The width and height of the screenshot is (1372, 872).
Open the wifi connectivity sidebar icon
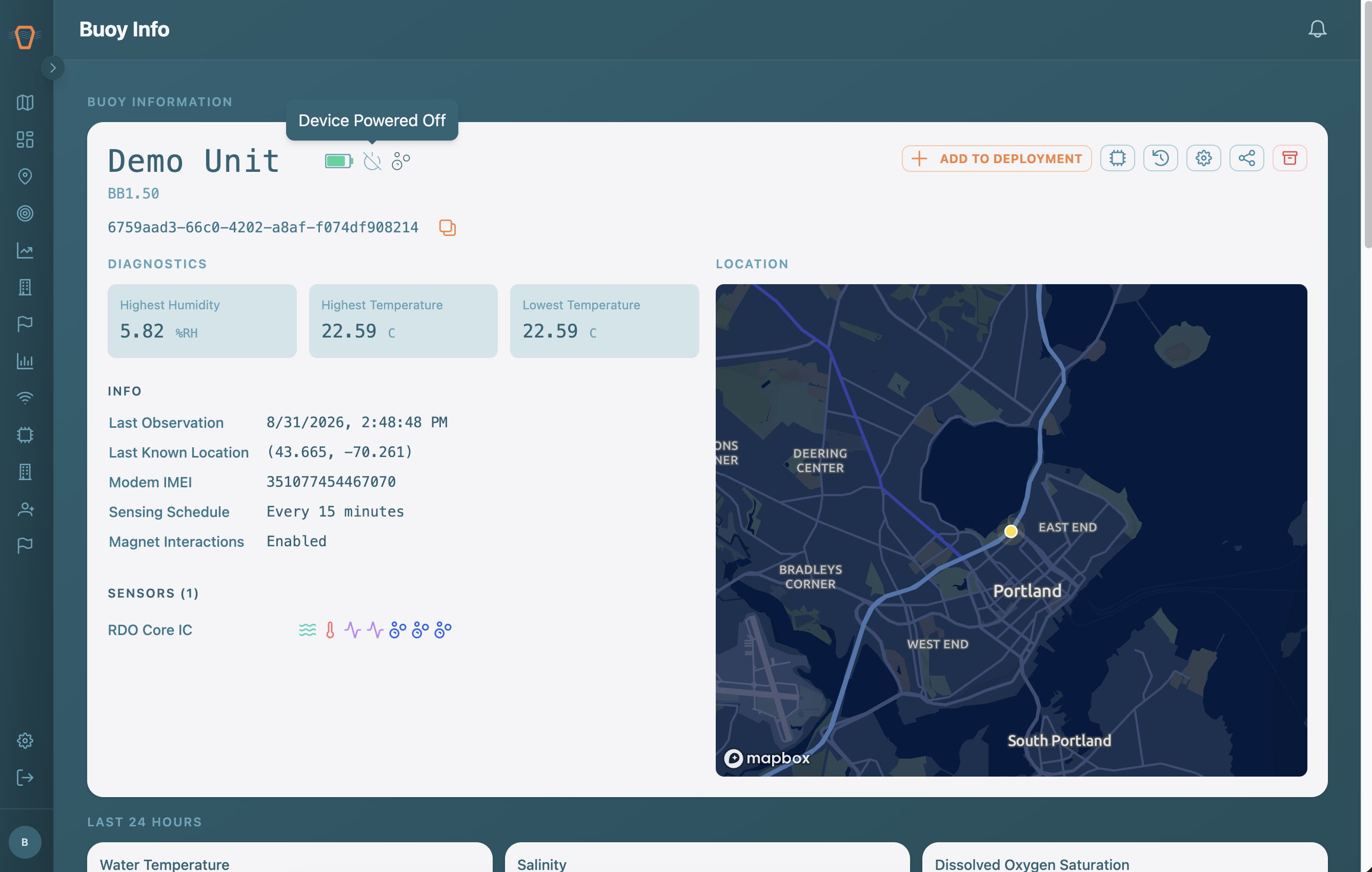[25, 398]
